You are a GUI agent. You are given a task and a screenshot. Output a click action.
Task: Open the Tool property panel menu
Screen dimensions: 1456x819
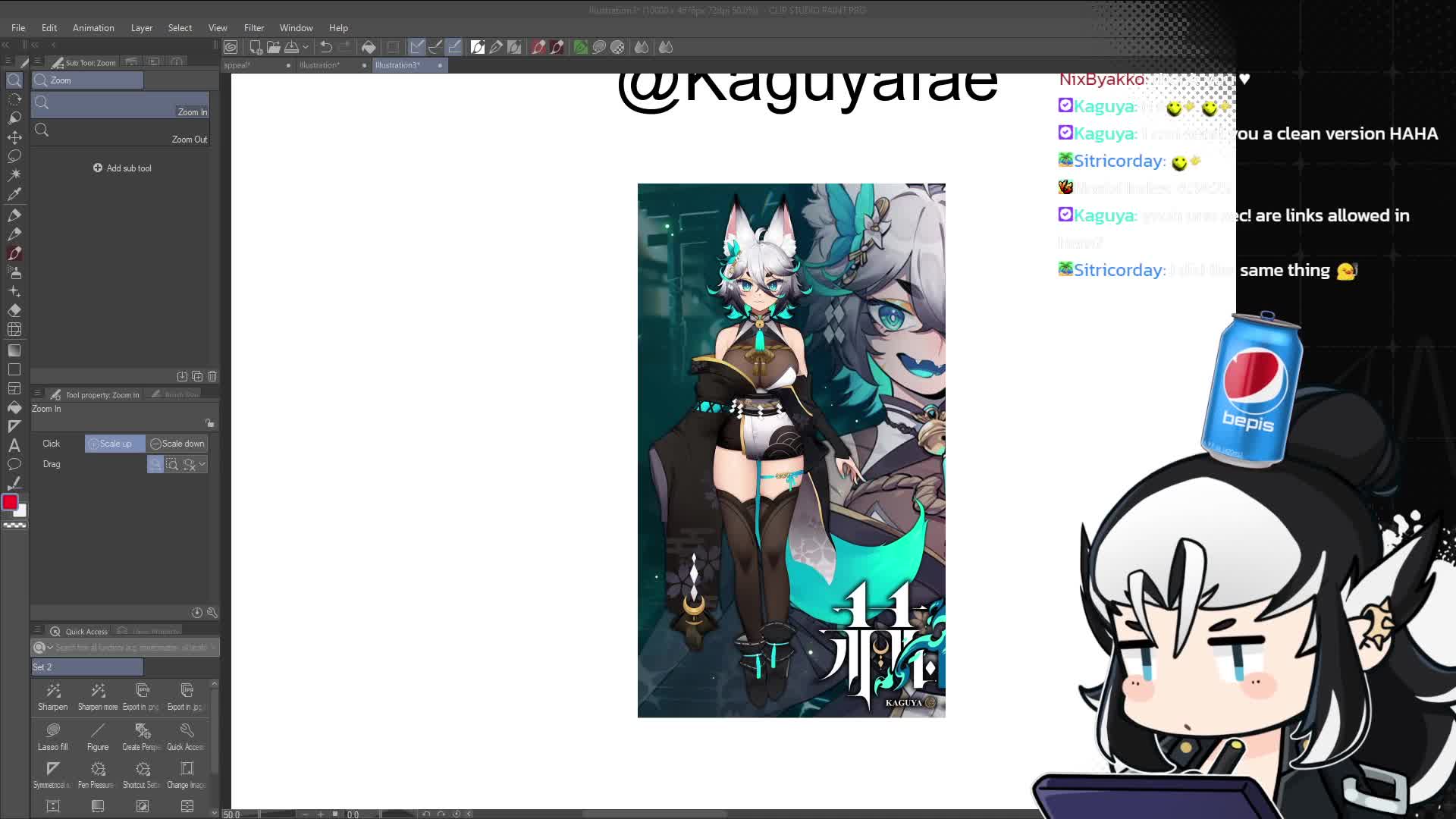[x=37, y=394]
